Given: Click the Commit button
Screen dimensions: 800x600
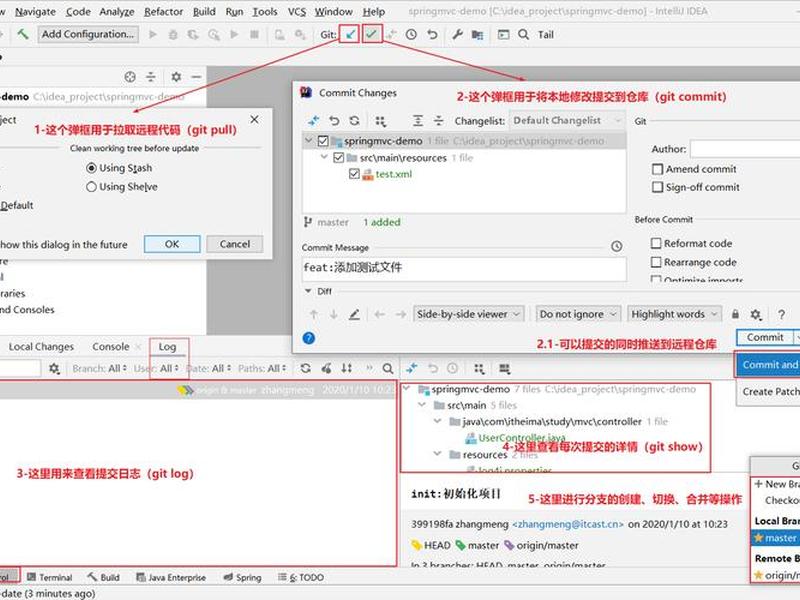Looking at the screenshot, I should click(764, 337).
